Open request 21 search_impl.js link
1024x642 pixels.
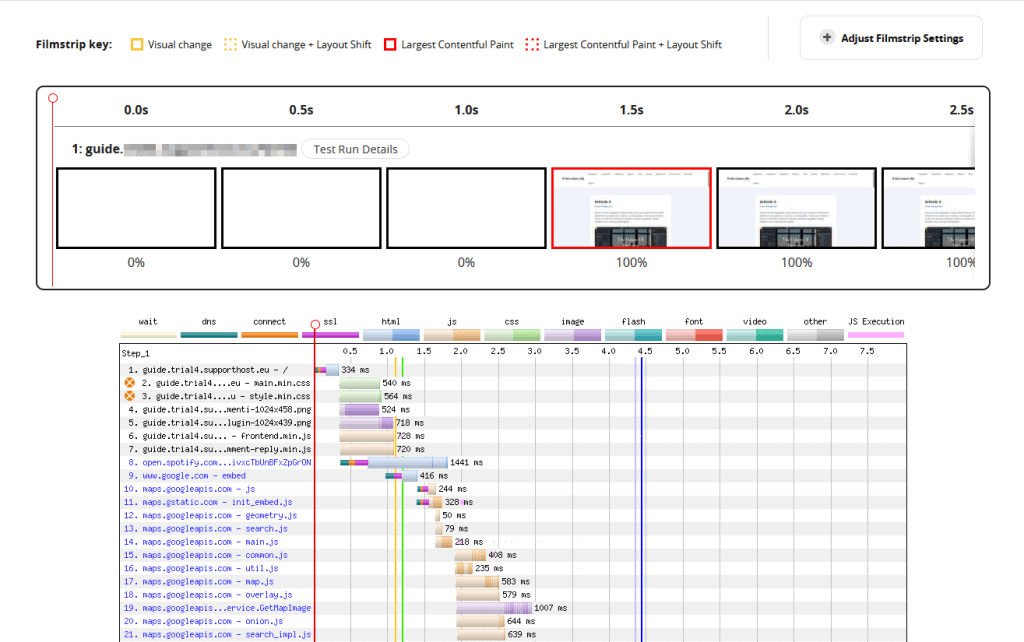pyautogui.click(x=217, y=634)
